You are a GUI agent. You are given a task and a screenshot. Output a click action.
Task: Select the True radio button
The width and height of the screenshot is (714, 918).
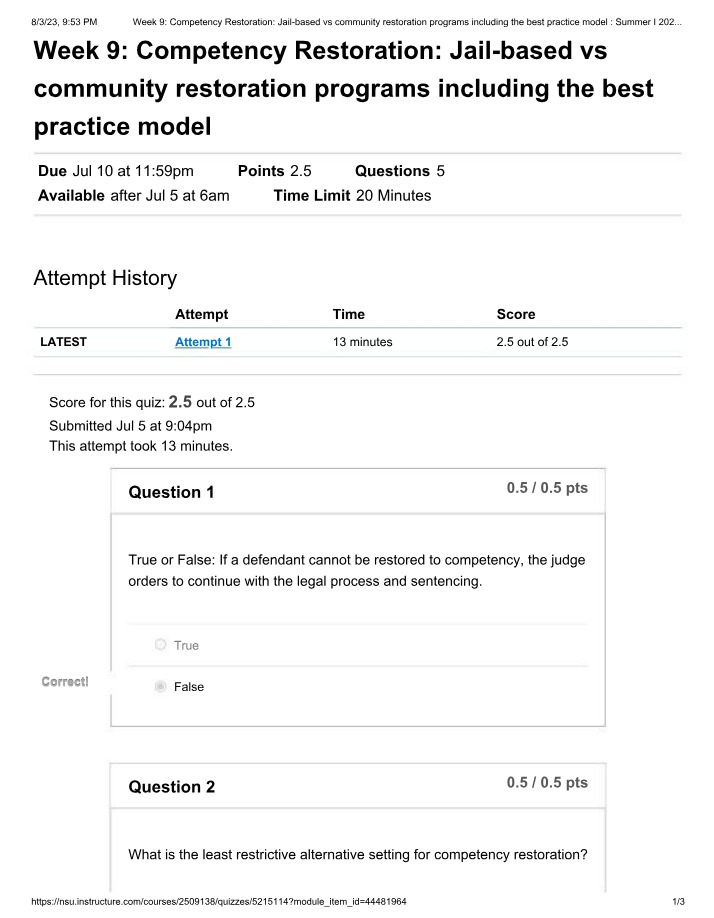[x=160, y=645]
